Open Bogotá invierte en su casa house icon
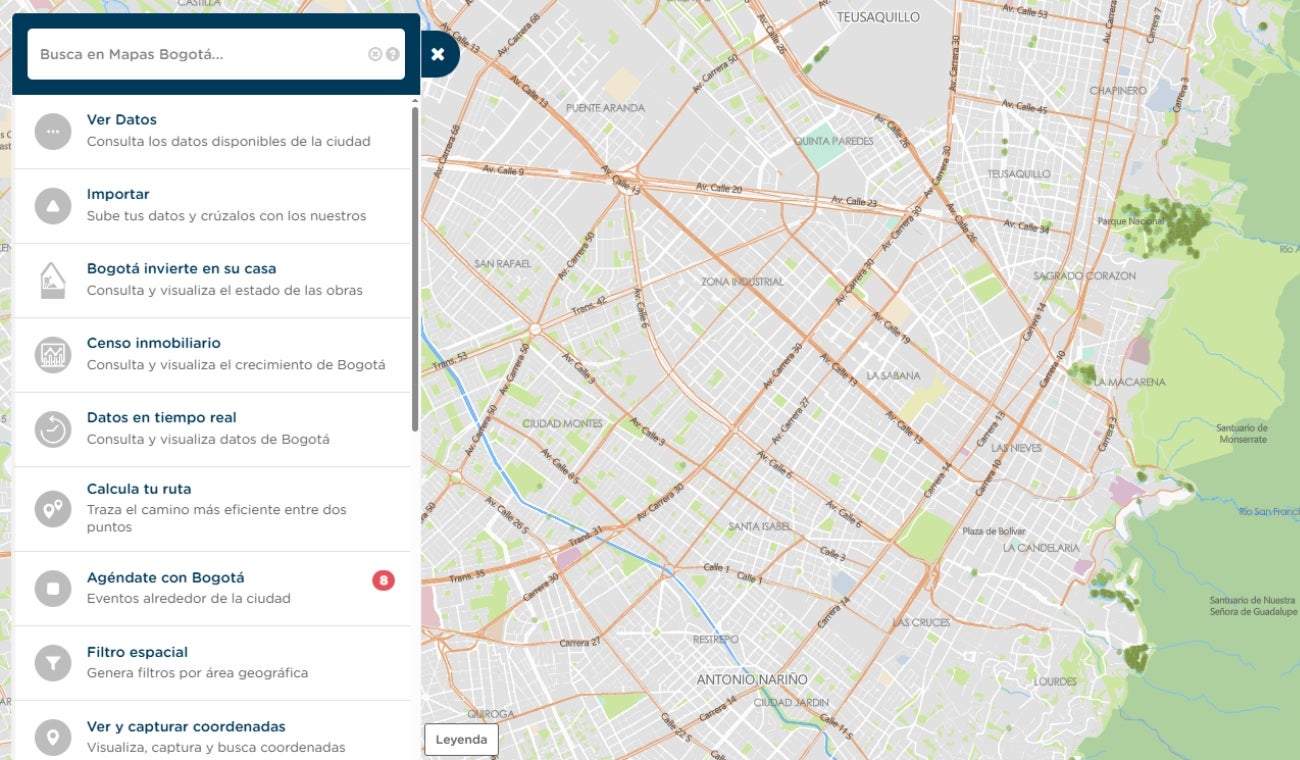 (x=53, y=280)
